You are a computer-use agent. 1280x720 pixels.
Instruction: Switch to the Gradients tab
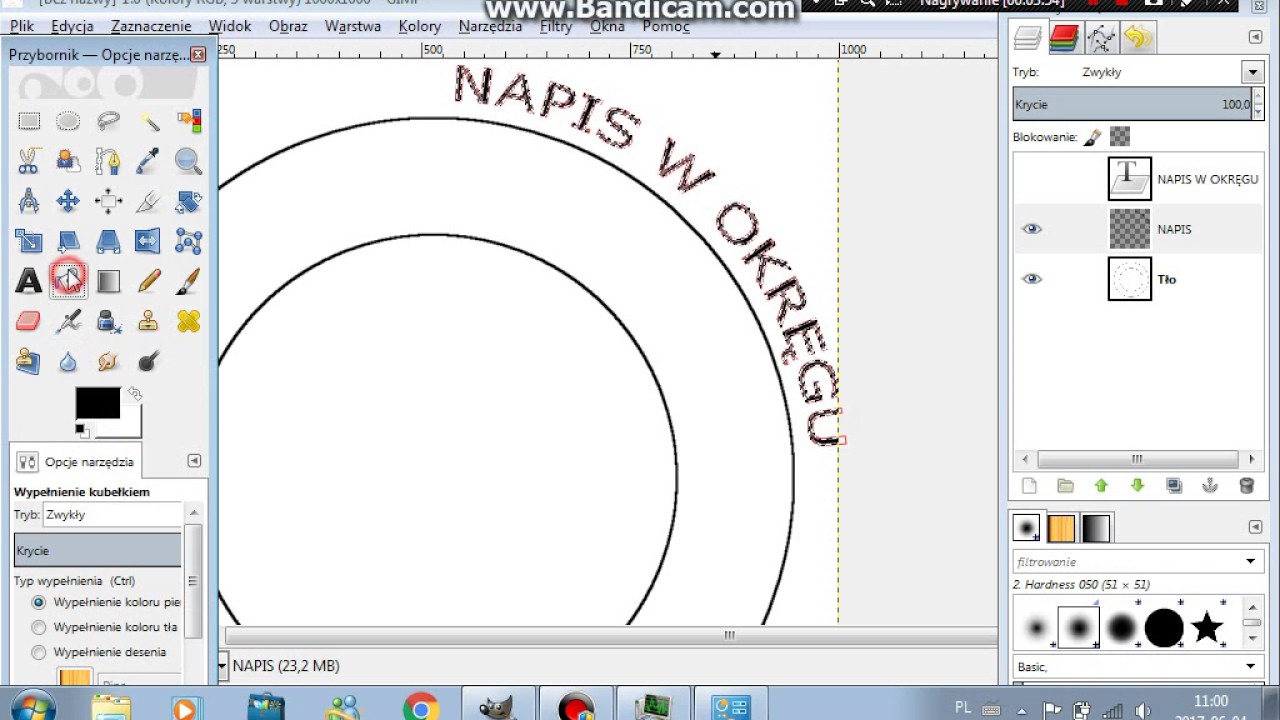tap(1096, 528)
